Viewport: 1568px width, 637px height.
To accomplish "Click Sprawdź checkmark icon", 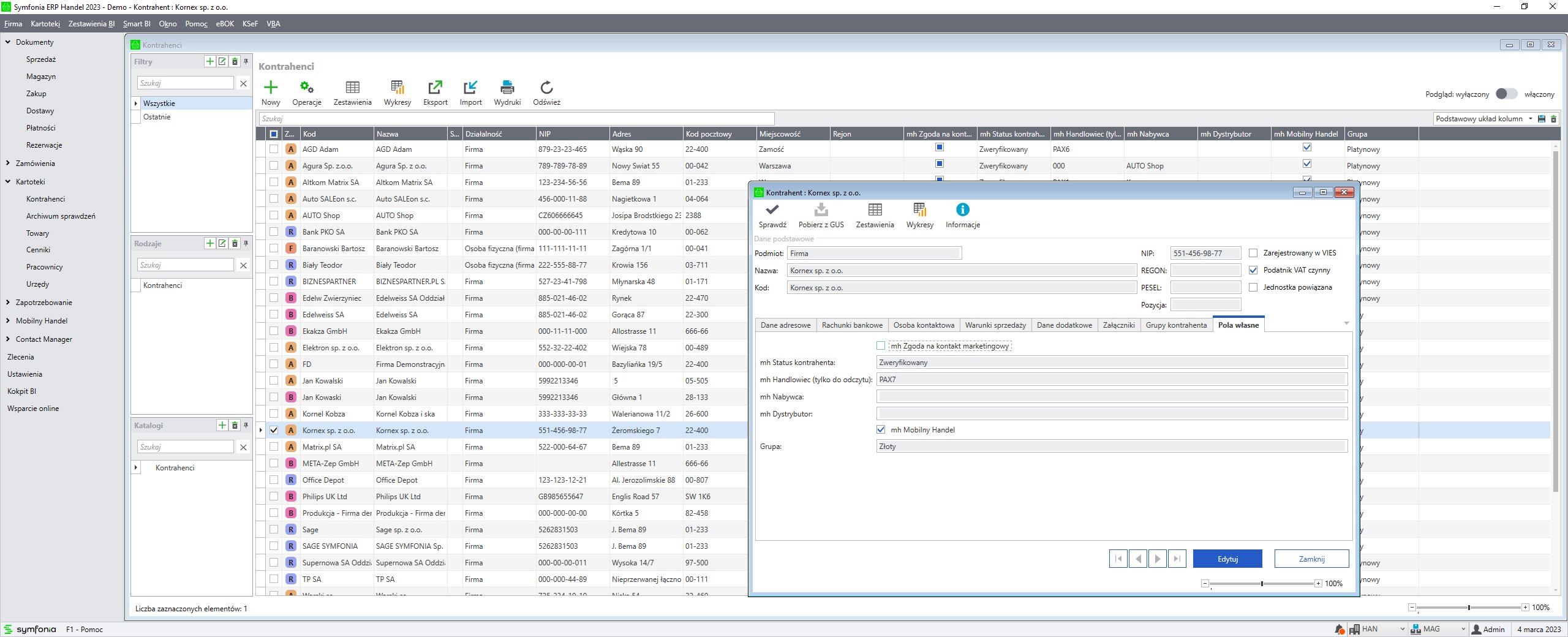I will coord(772,210).
